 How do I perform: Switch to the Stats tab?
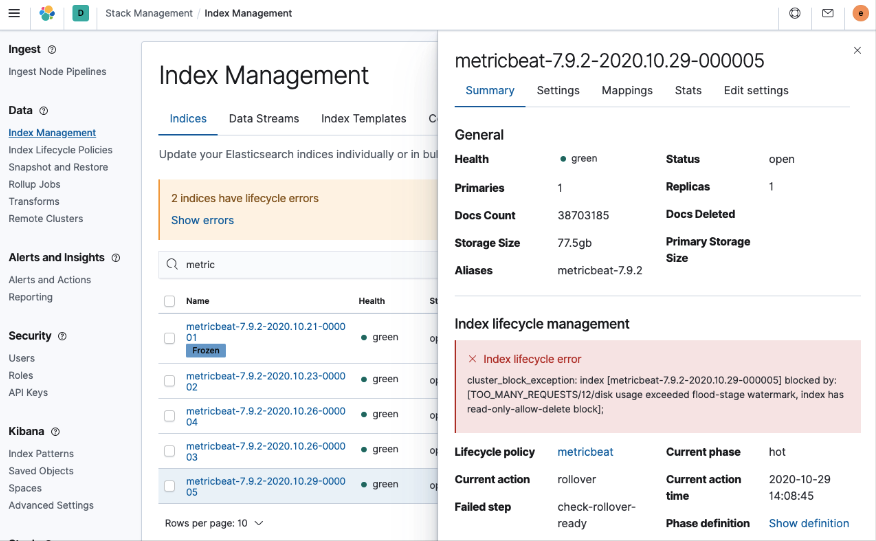tap(688, 91)
